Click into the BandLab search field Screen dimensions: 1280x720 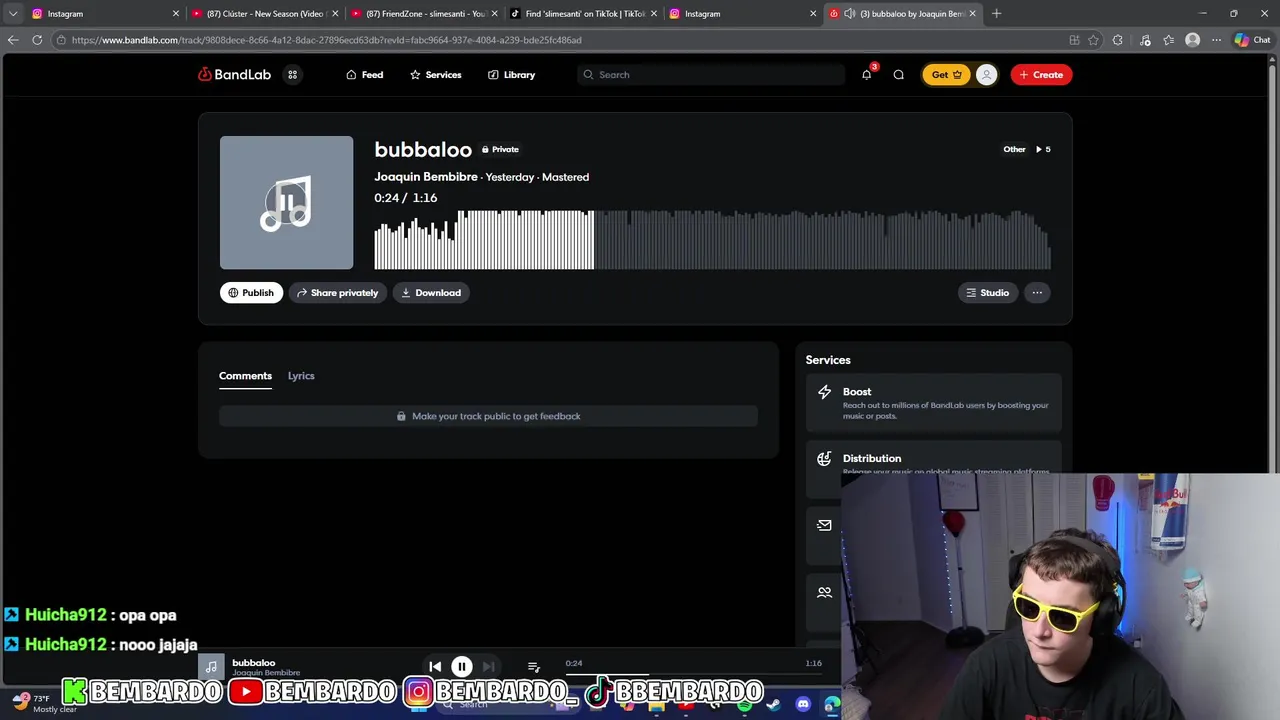[711, 75]
